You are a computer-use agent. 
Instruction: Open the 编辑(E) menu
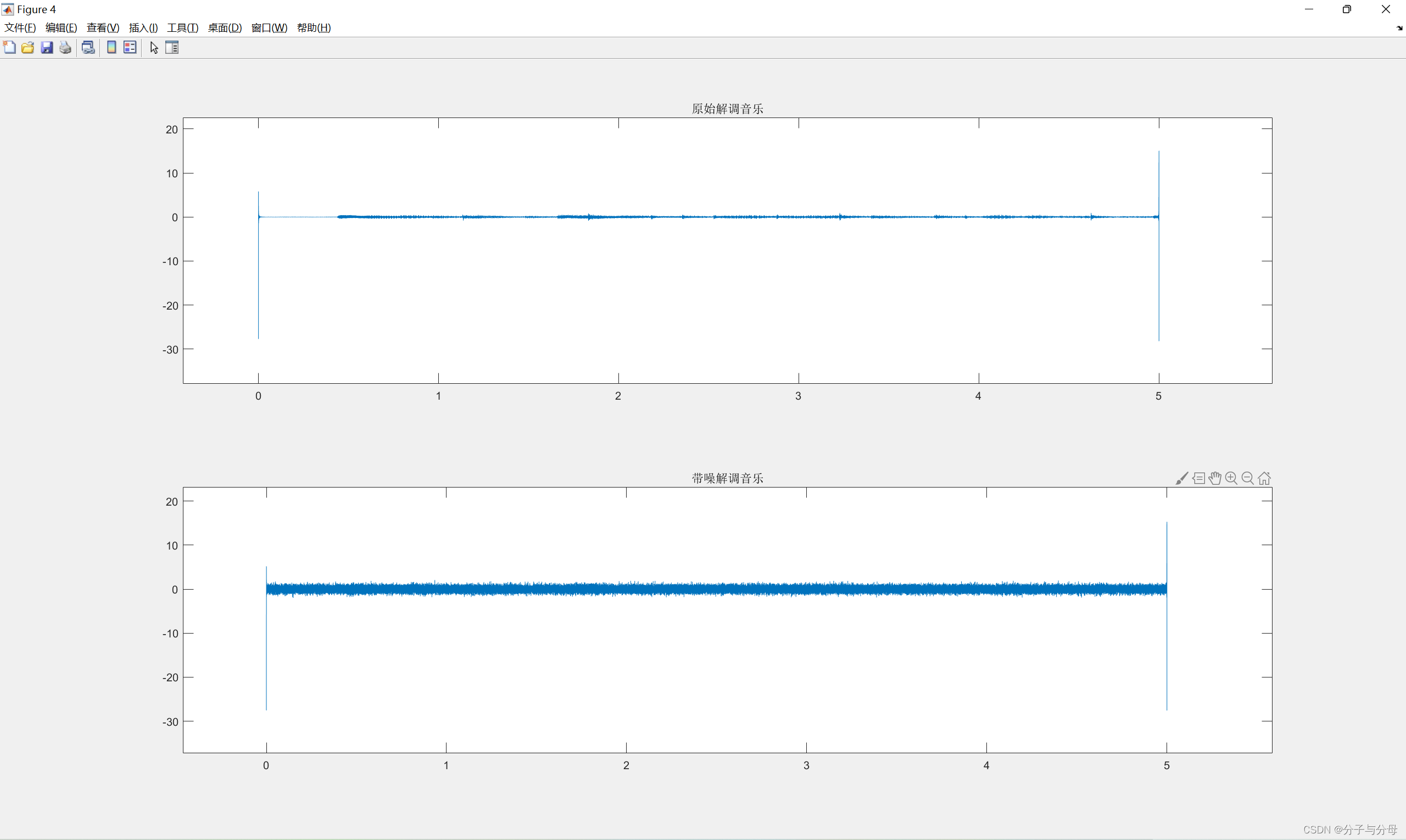pos(61,28)
